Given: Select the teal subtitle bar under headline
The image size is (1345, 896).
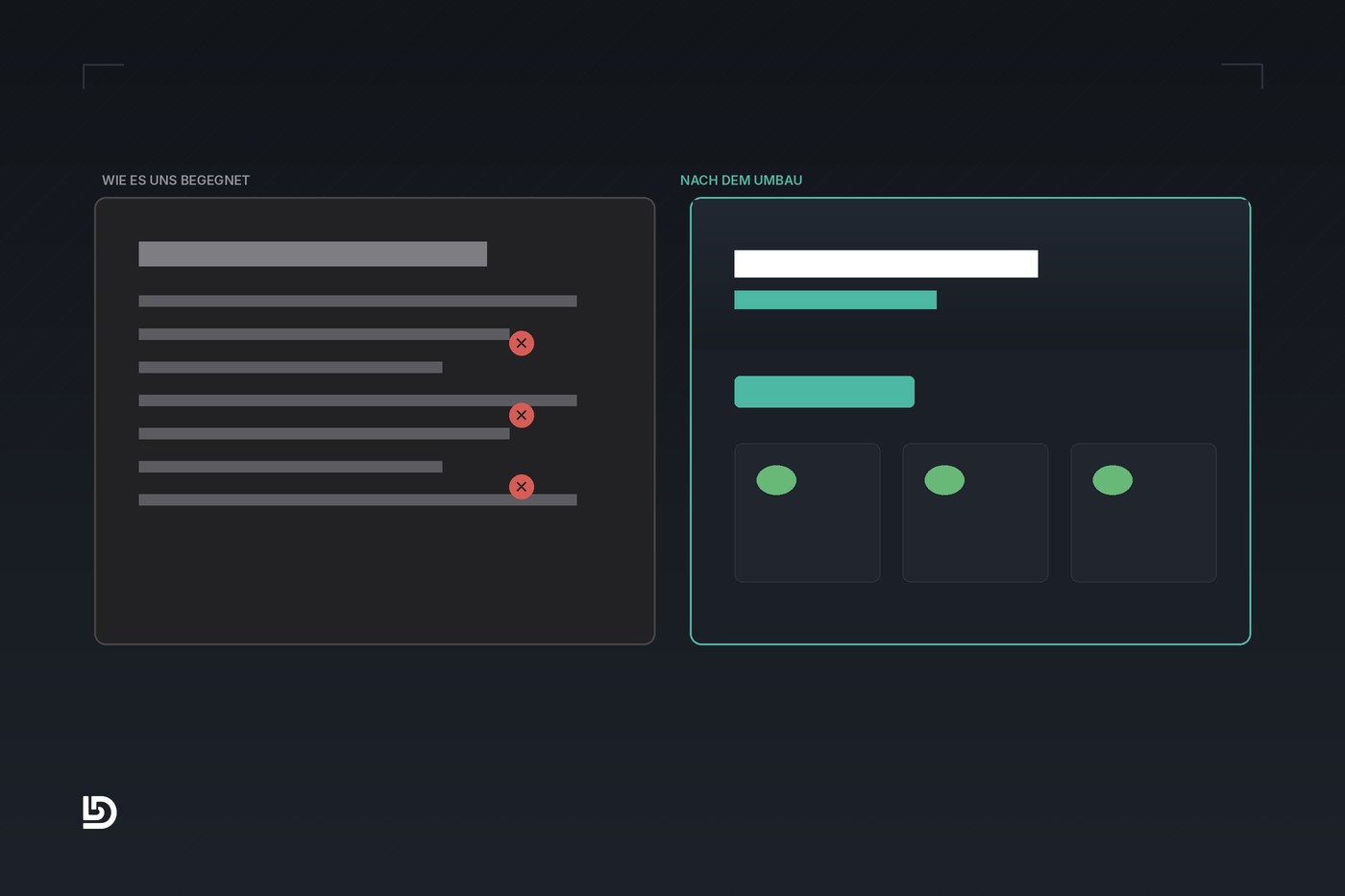Looking at the screenshot, I should 835,300.
